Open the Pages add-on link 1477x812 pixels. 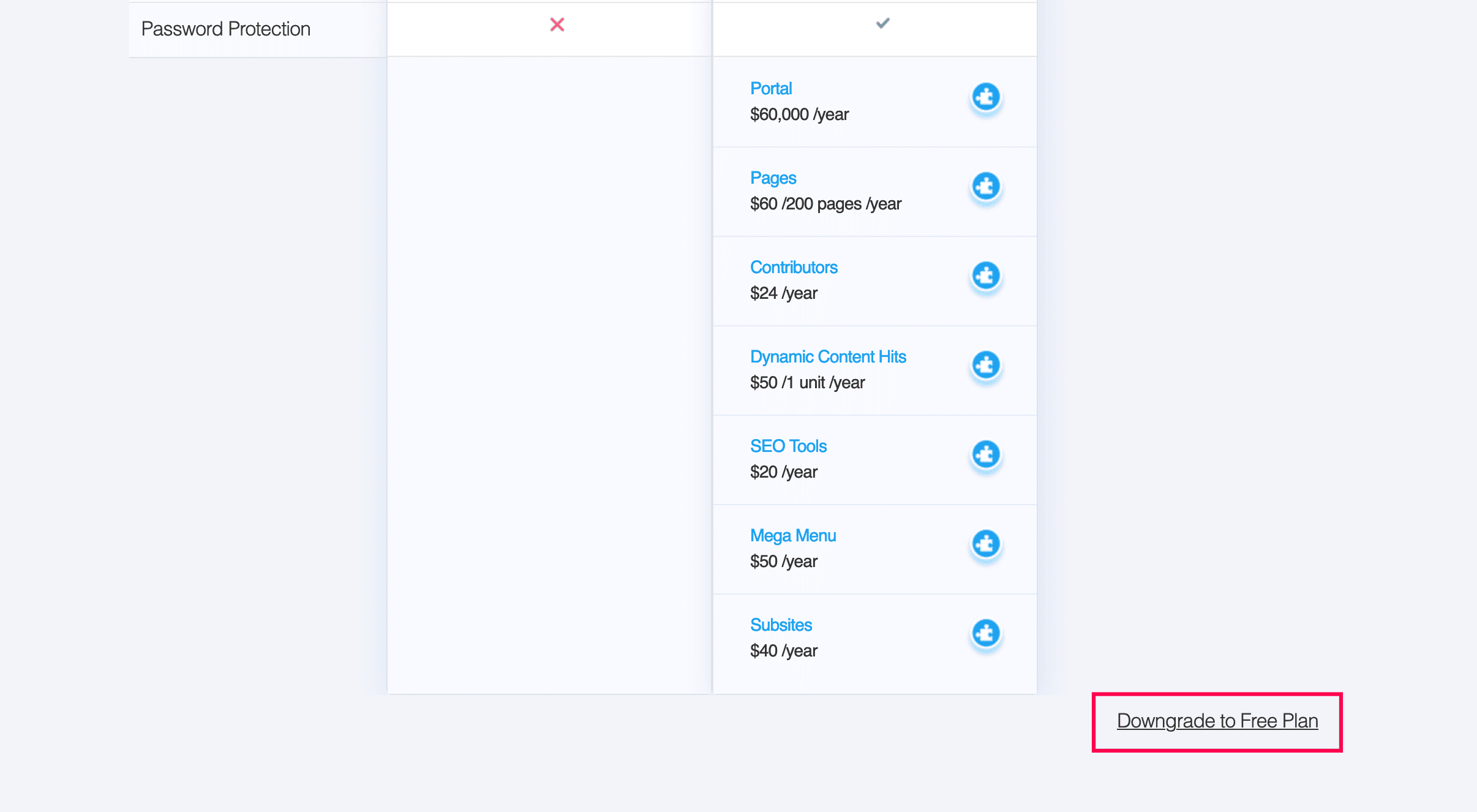tap(773, 178)
